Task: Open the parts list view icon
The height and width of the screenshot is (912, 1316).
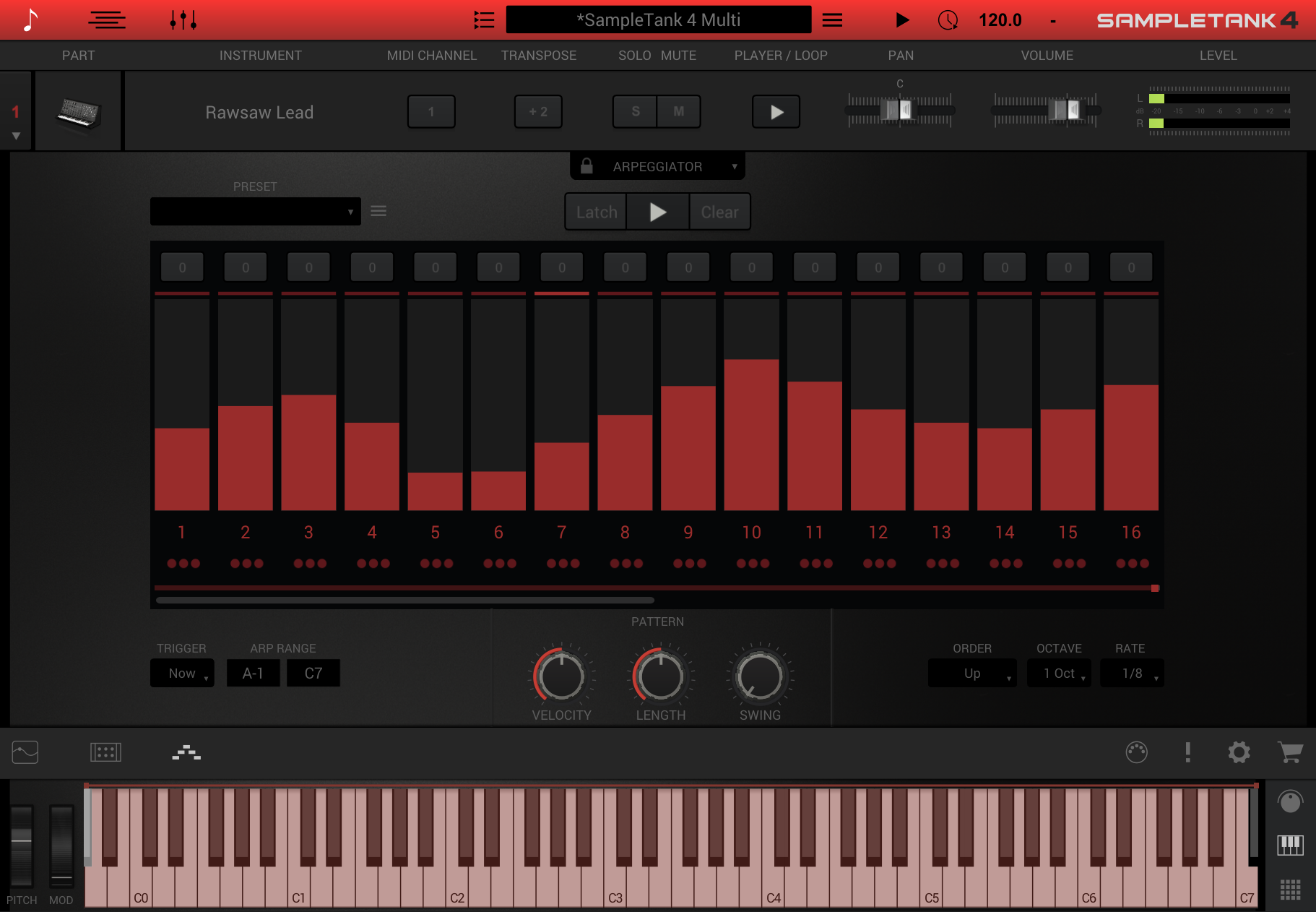Action: point(107,20)
